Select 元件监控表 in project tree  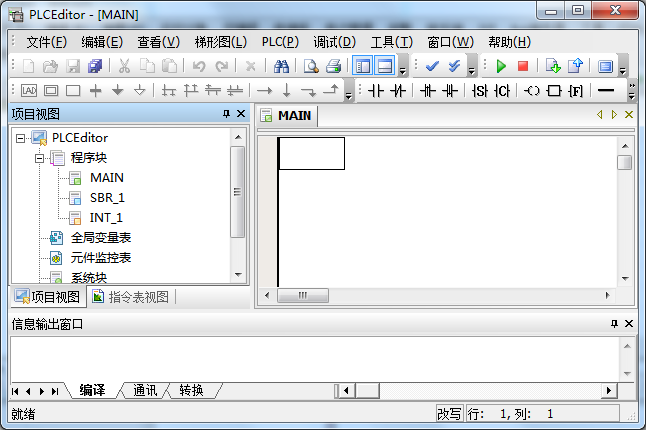101,258
